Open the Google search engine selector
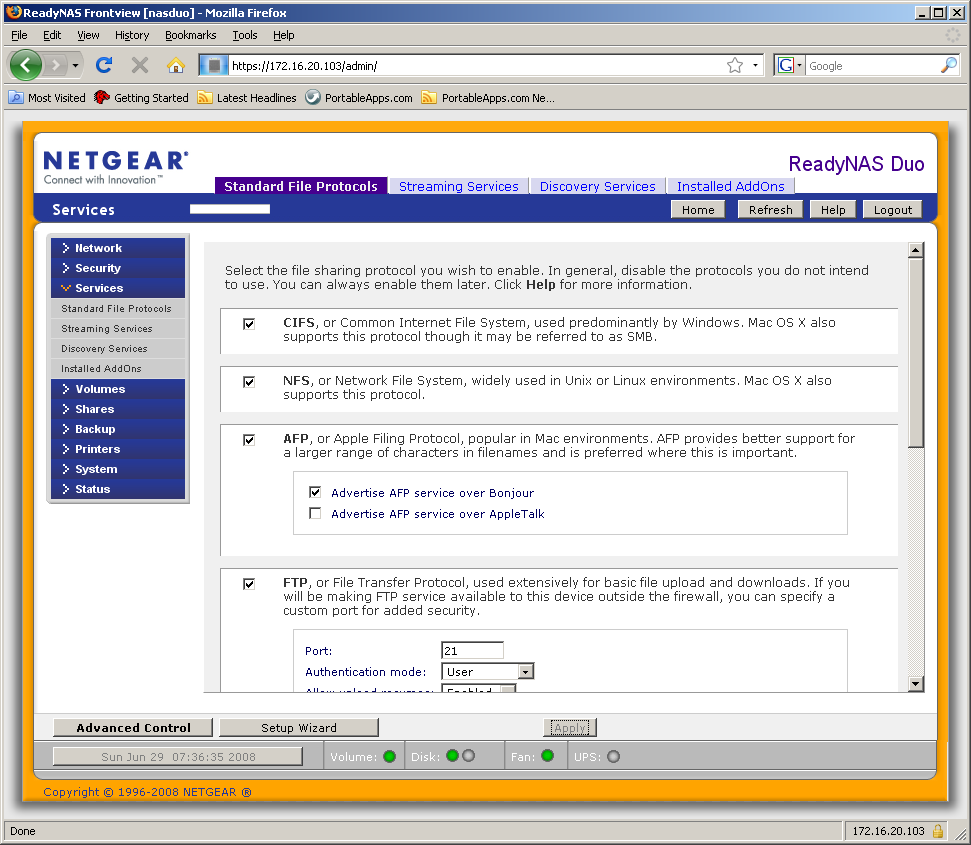The height and width of the screenshot is (845, 971). [x=790, y=65]
